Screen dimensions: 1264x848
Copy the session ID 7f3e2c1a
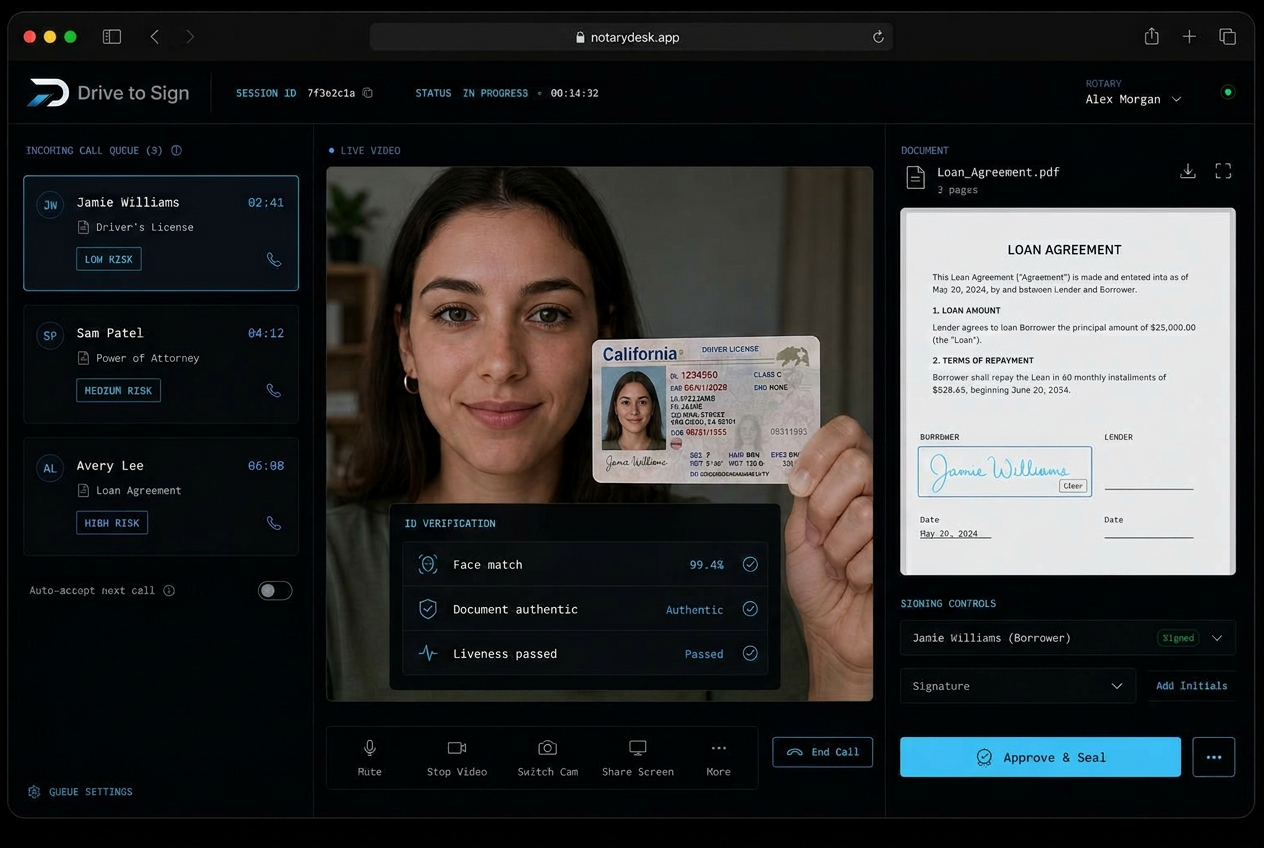click(x=368, y=93)
